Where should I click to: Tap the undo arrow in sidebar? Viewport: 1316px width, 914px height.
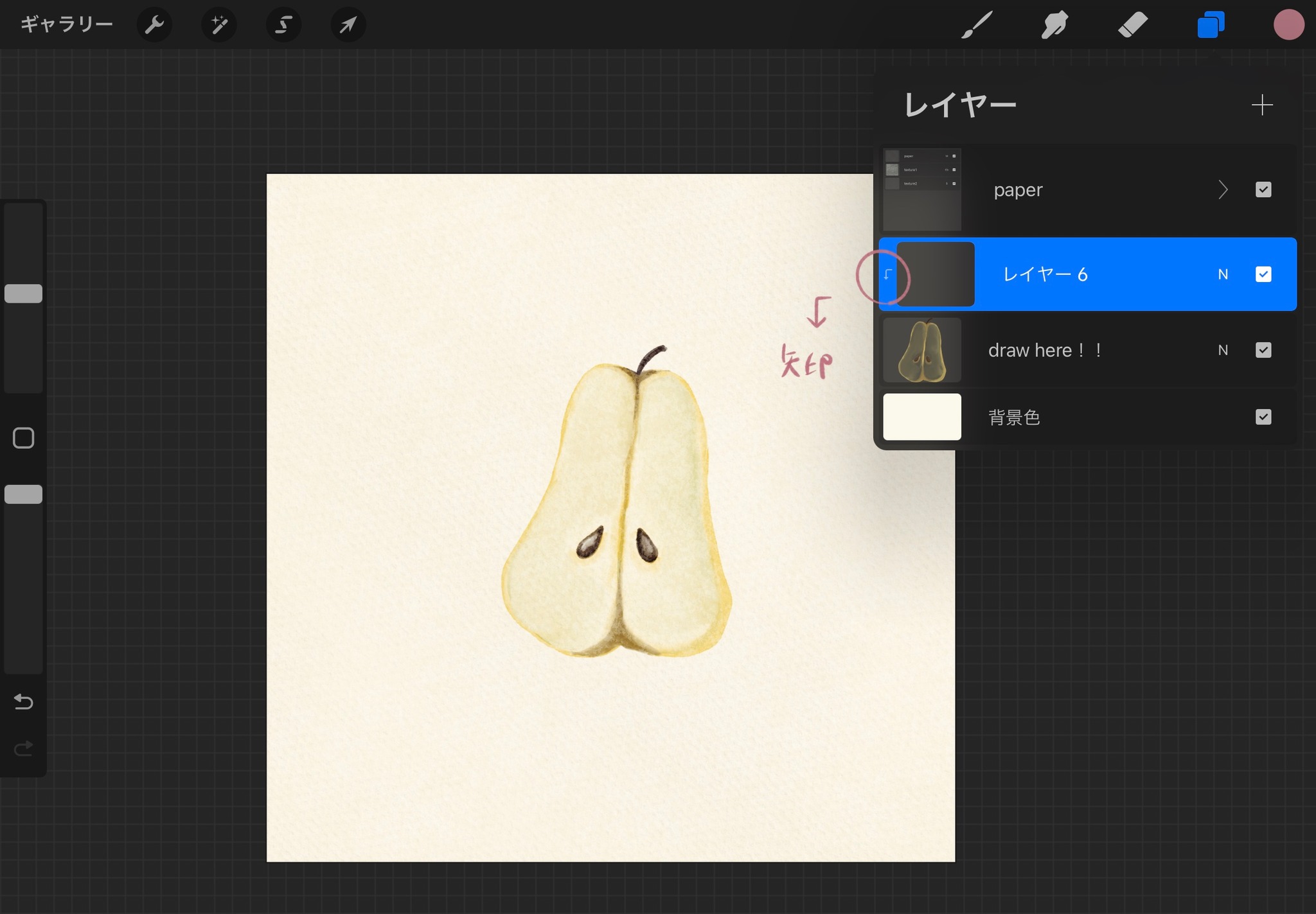[x=24, y=701]
